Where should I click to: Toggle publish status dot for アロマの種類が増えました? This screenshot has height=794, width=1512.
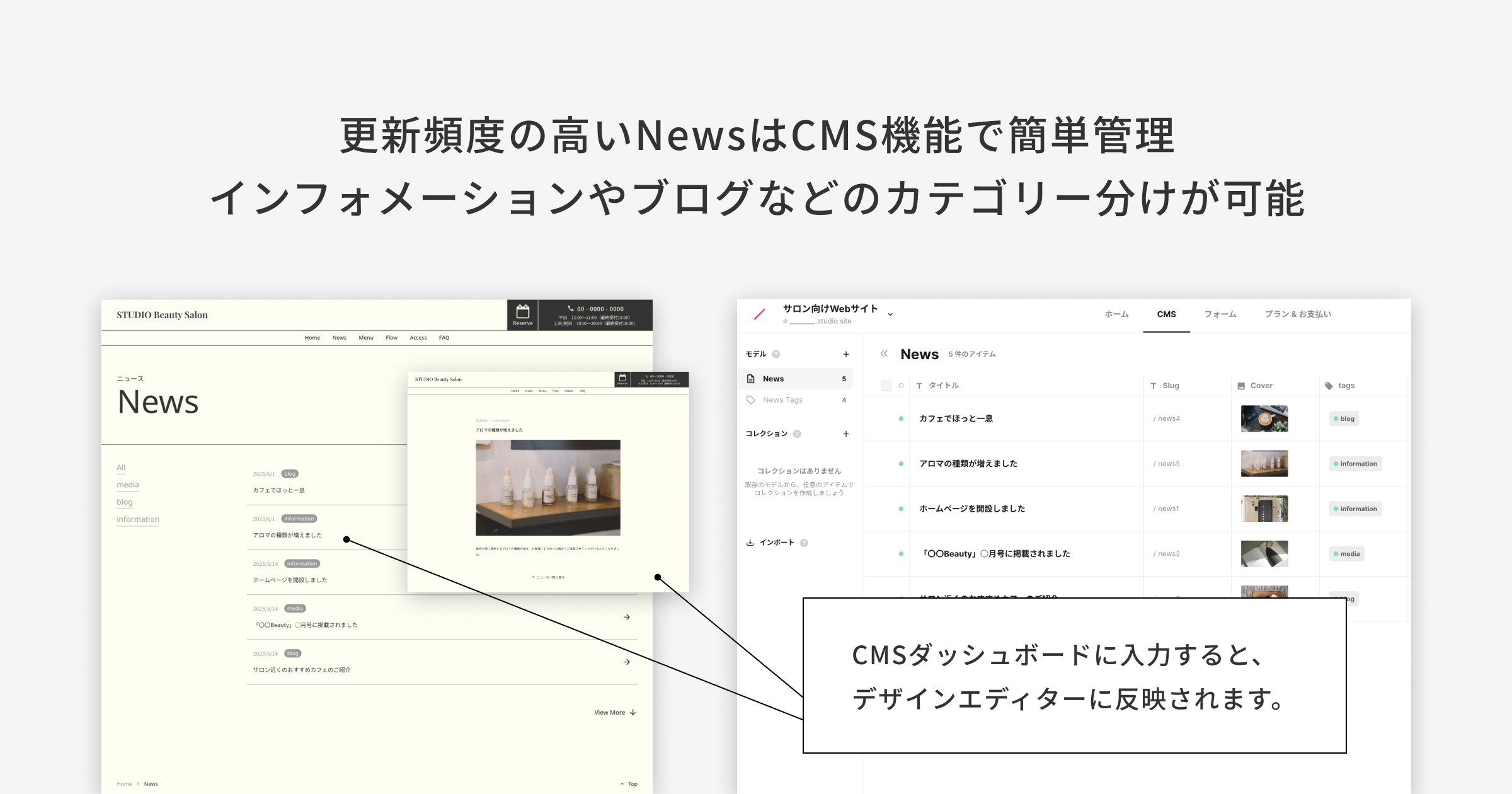click(901, 464)
